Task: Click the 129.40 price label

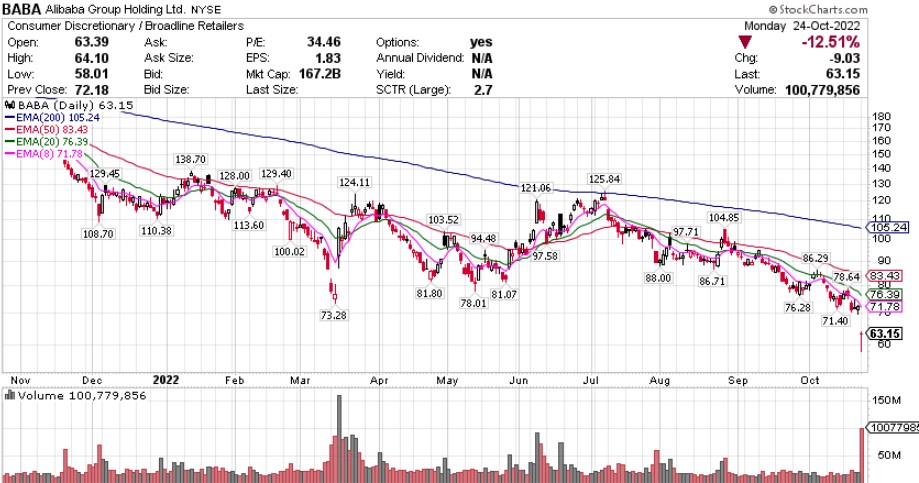Action: coord(276,174)
